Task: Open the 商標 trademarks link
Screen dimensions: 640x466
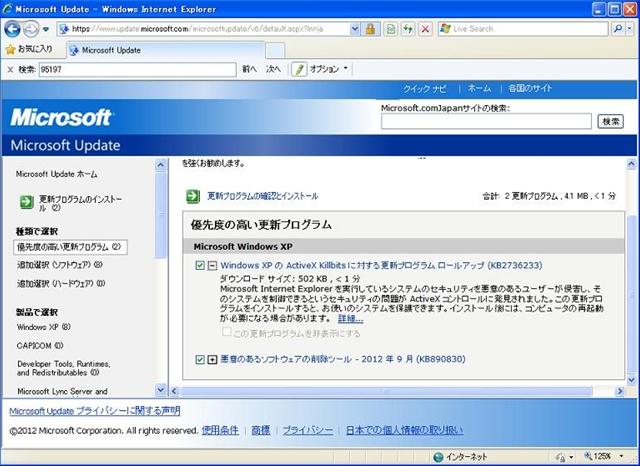Action: click(261, 430)
